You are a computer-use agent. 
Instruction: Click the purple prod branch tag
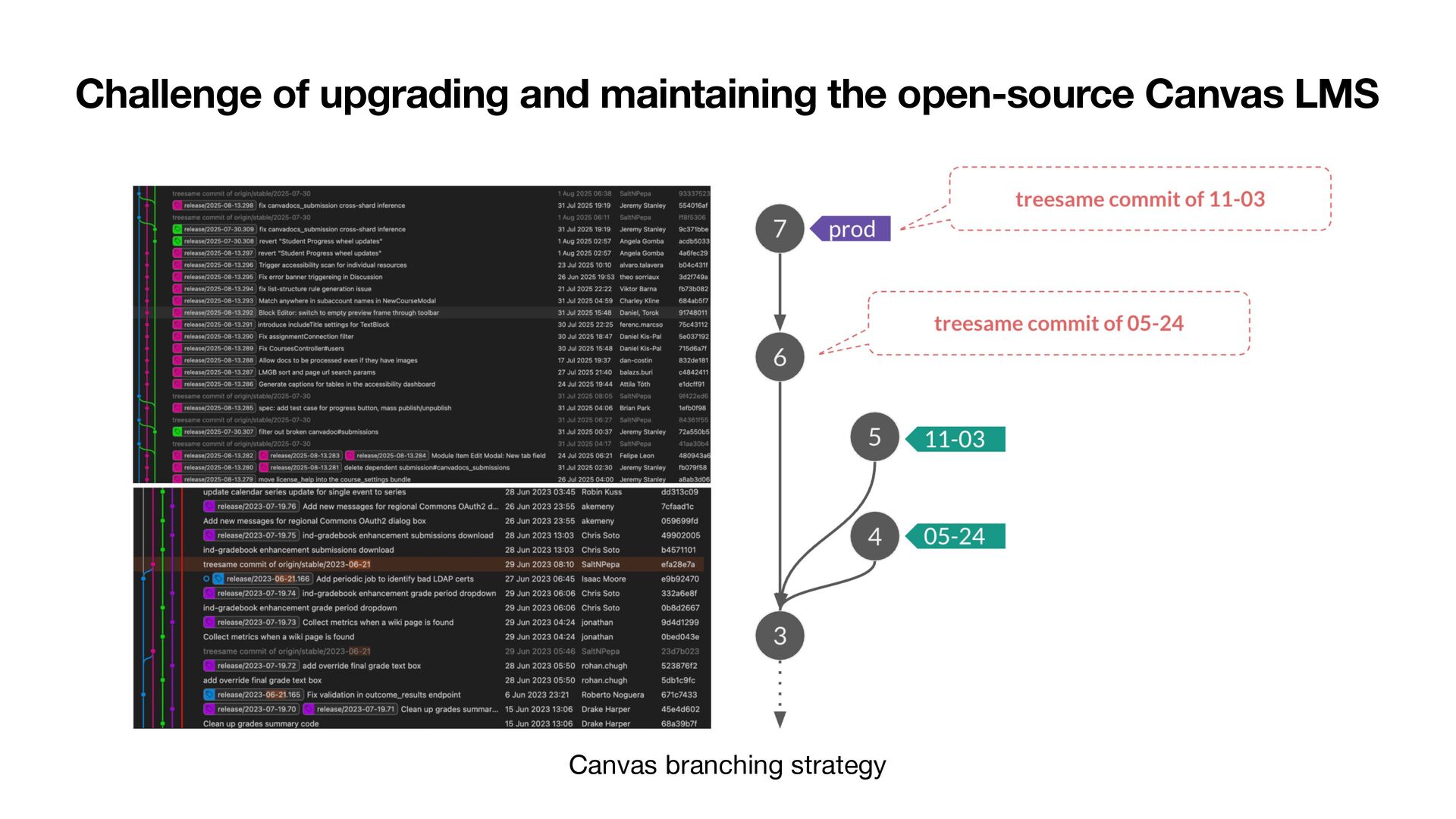[x=851, y=229]
